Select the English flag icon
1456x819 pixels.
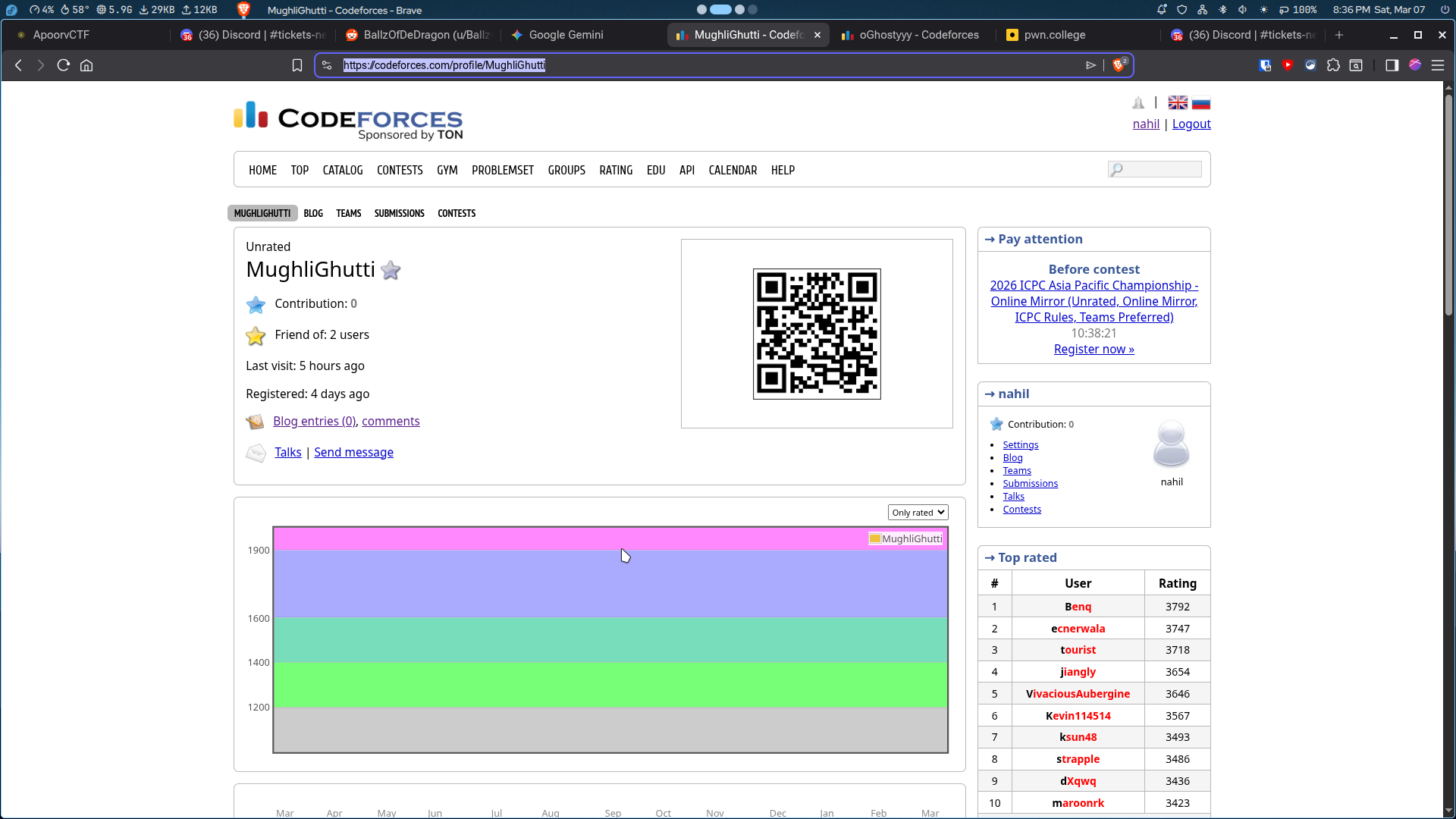(1178, 103)
